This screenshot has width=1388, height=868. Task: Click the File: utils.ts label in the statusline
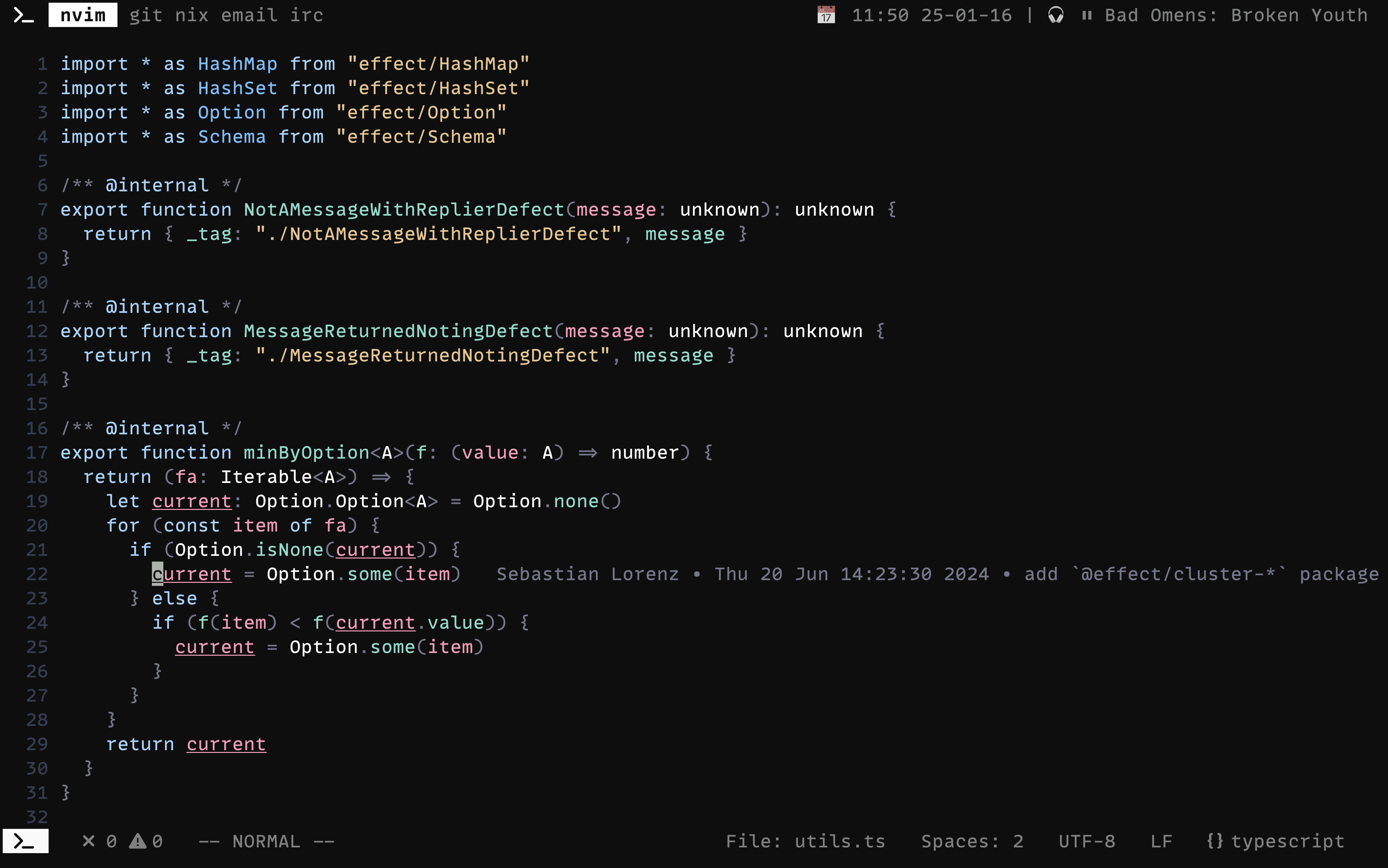point(805,842)
